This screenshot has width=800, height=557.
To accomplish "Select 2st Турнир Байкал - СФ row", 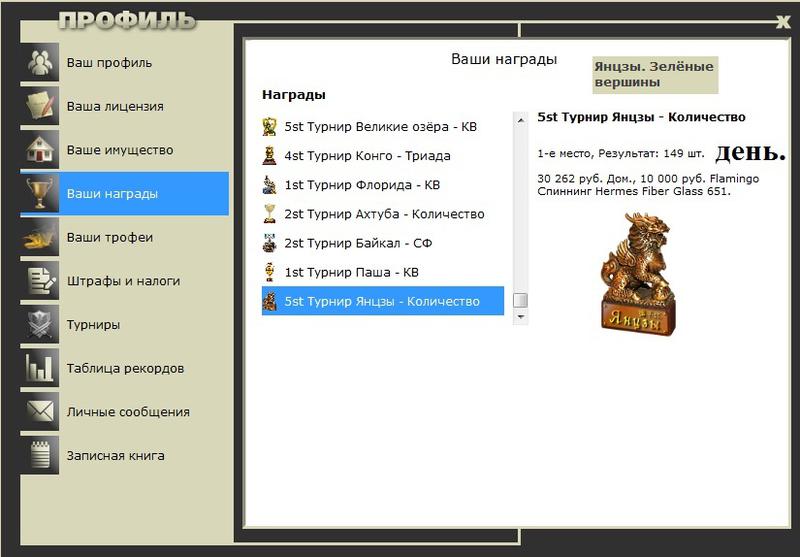I will coord(383,243).
